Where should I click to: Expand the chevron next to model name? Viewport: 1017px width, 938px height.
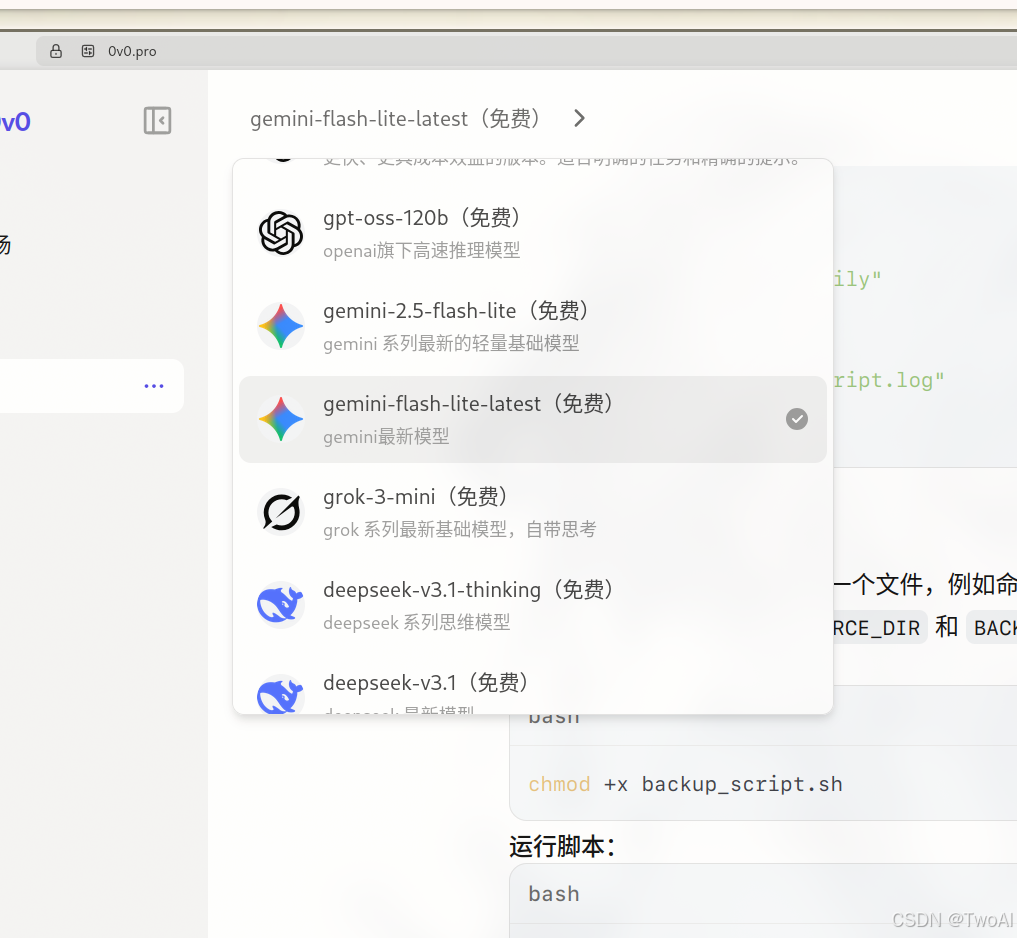(x=579, y=119)
